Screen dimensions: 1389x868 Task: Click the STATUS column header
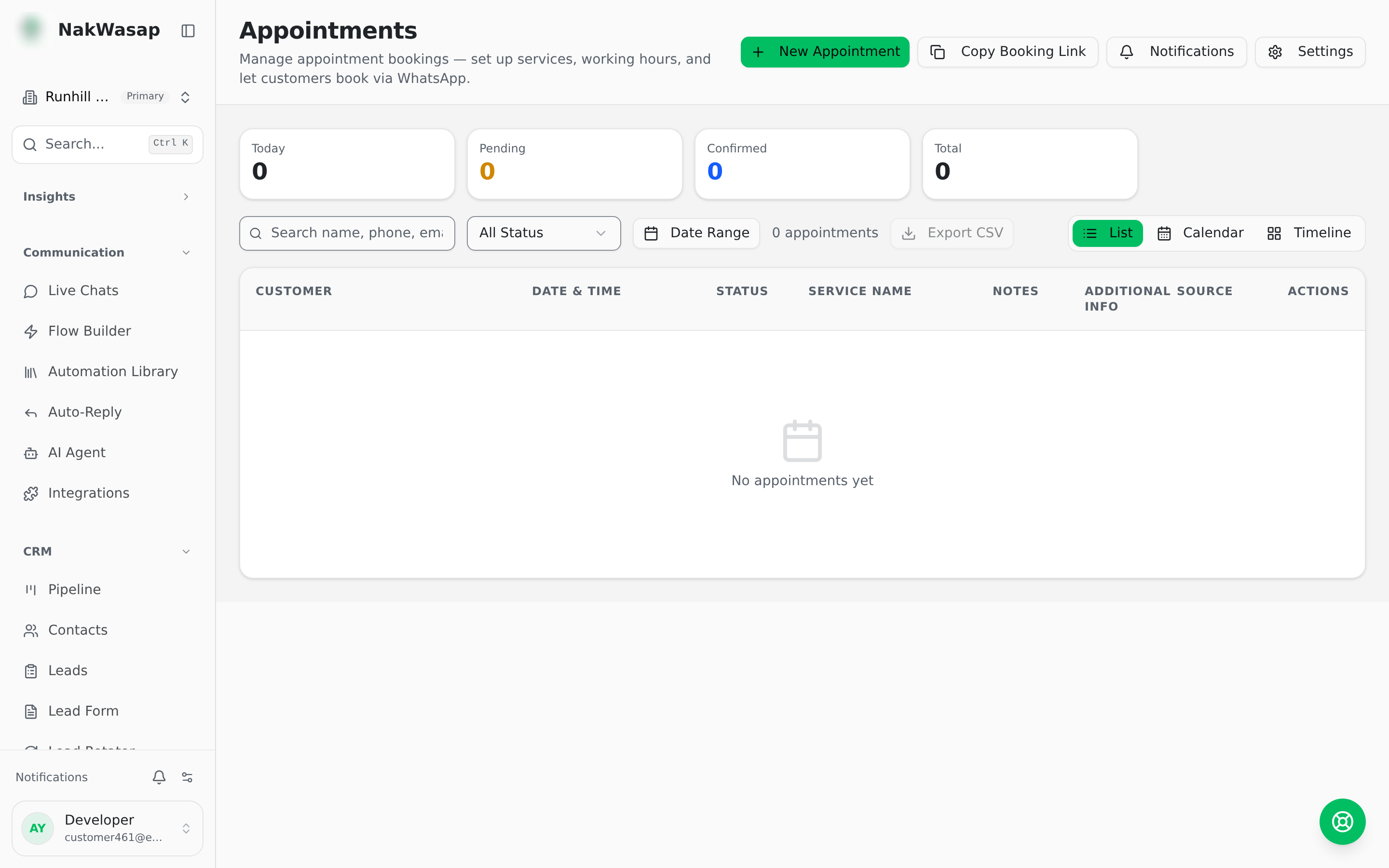coord(742,291)
